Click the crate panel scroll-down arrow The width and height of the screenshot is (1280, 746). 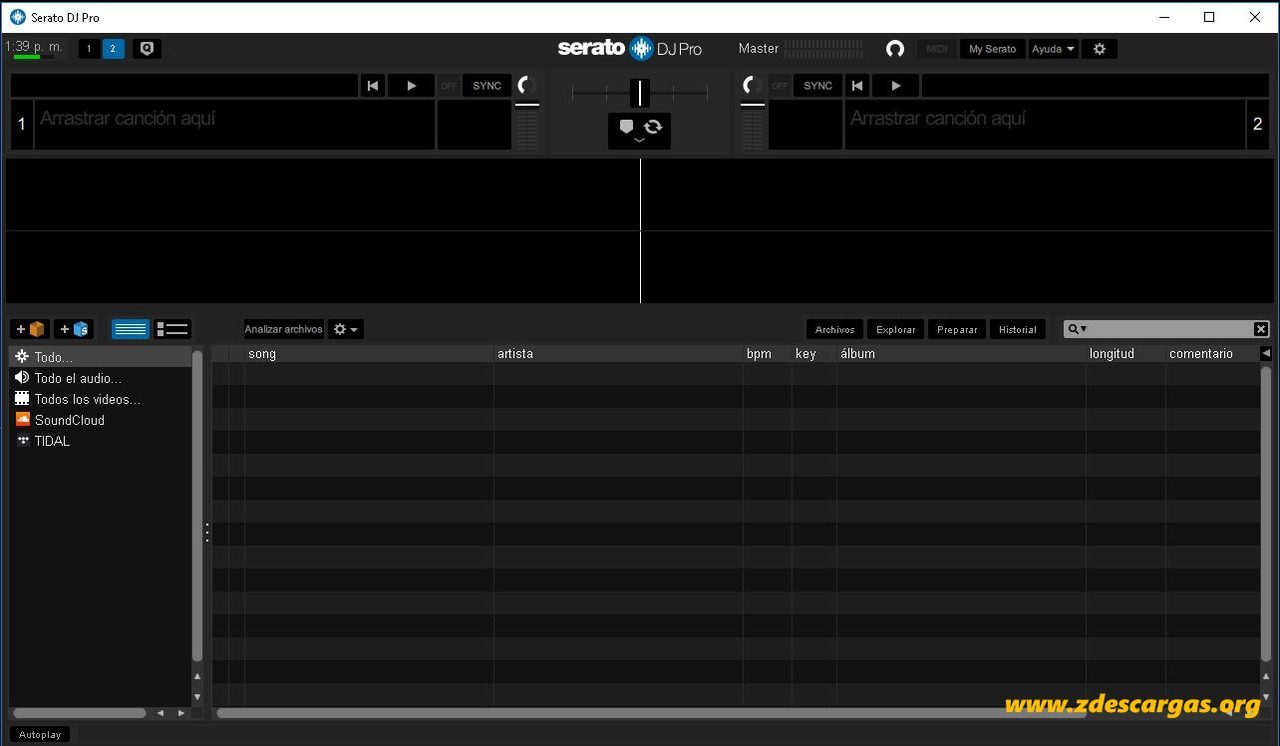tap(197, 697)
